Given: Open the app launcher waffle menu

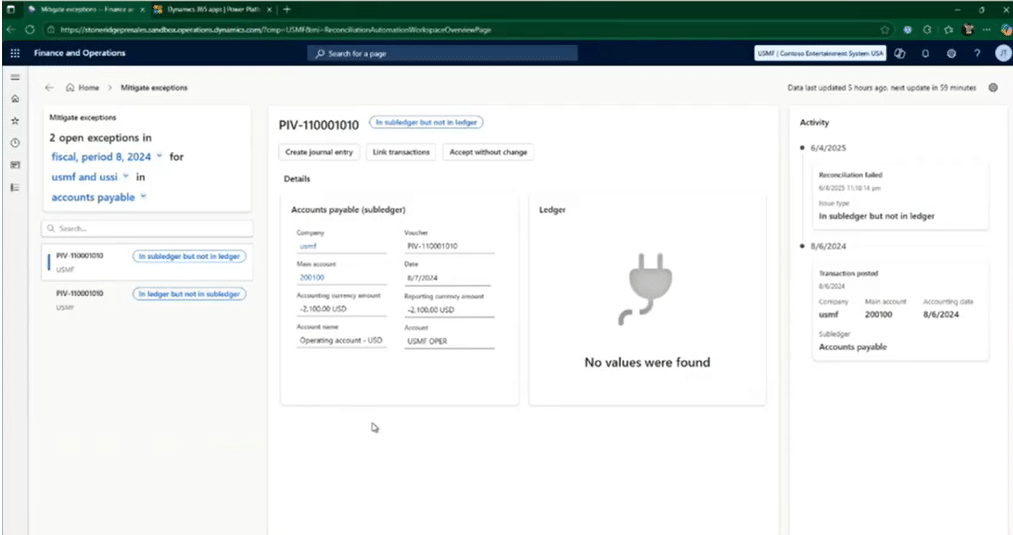Looking at the screenshot, I should coord(14,53).
